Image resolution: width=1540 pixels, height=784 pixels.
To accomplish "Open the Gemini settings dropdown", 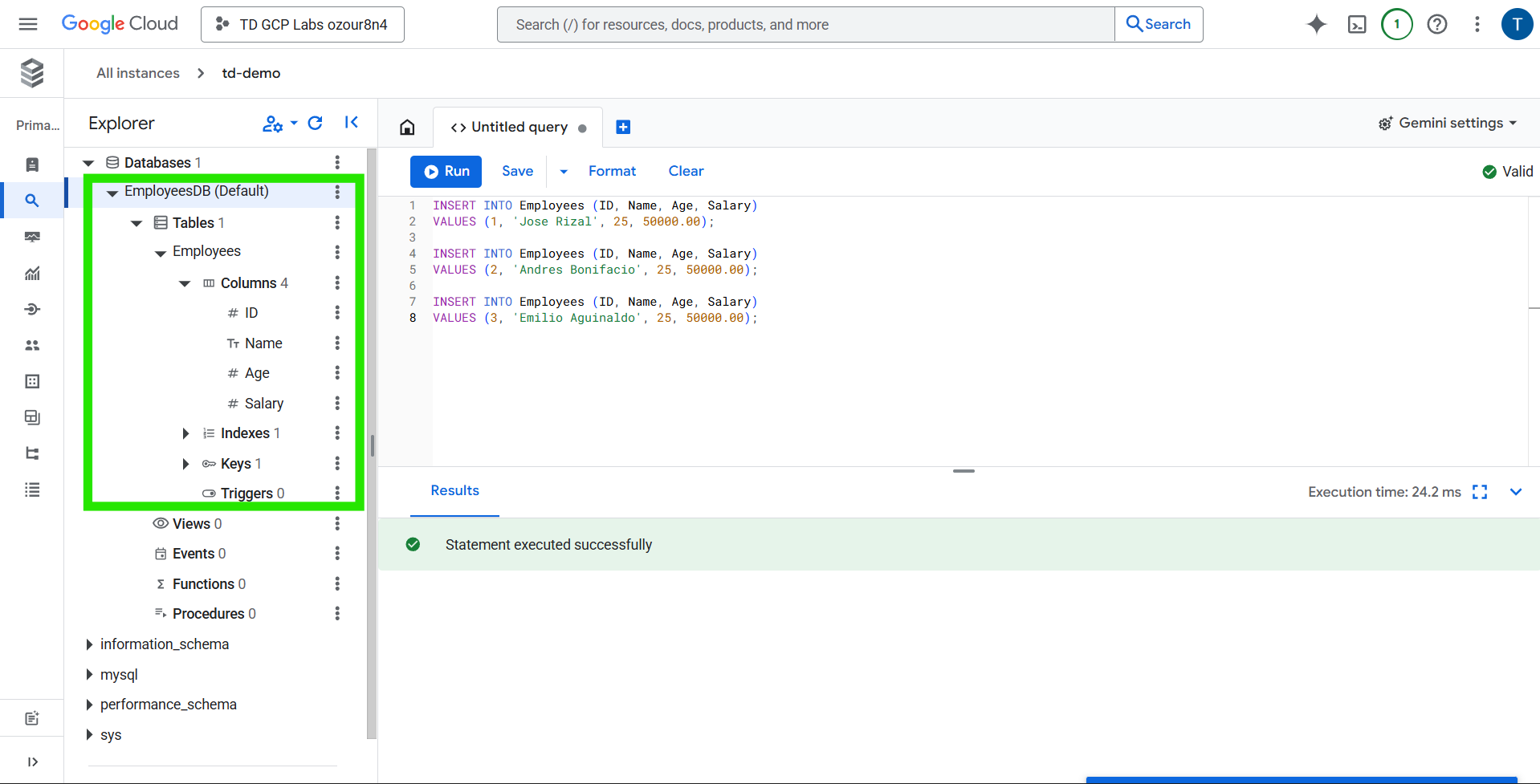I will [x=1448, y=123].
